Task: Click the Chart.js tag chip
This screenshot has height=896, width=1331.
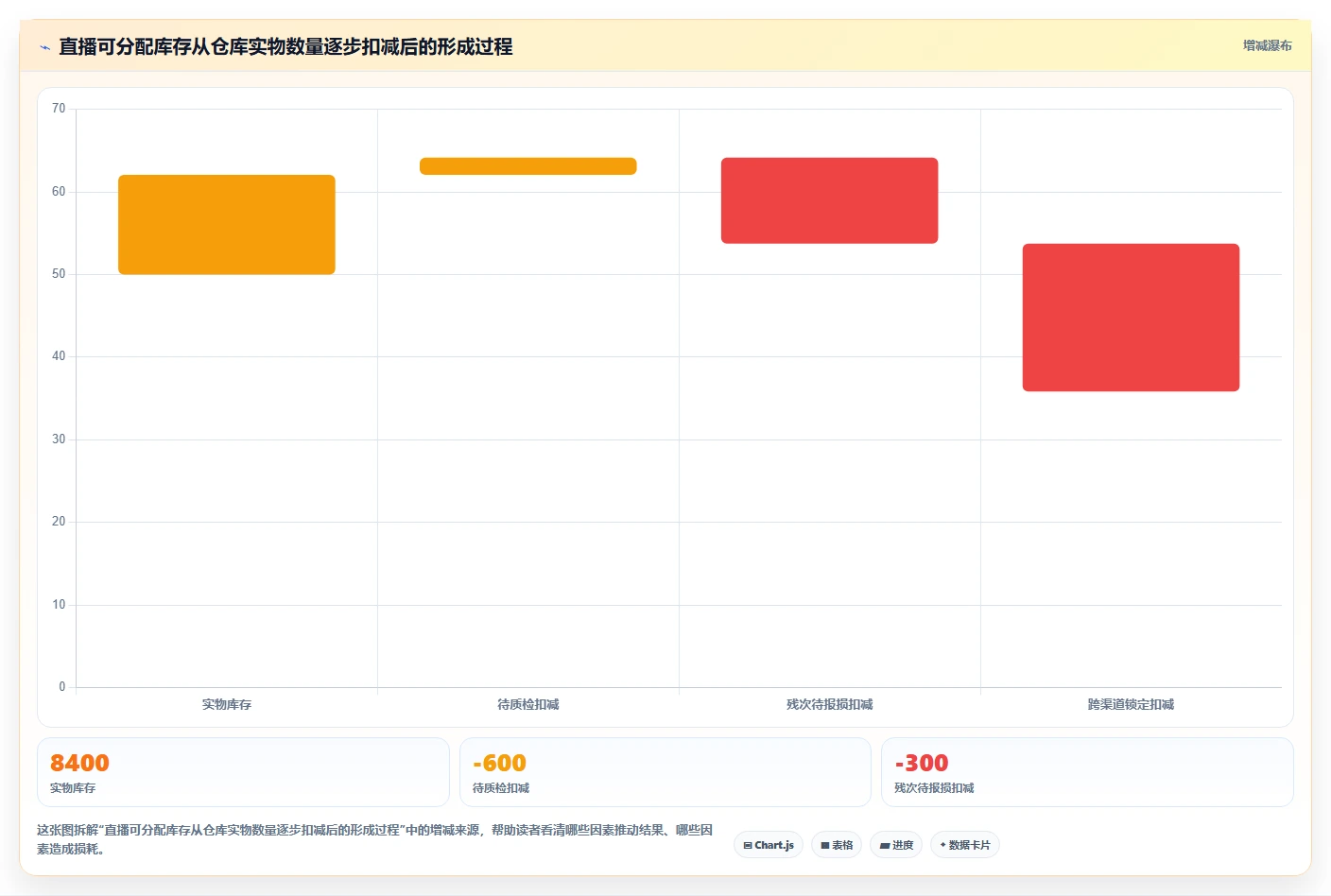Action: [x=769, y=845]
